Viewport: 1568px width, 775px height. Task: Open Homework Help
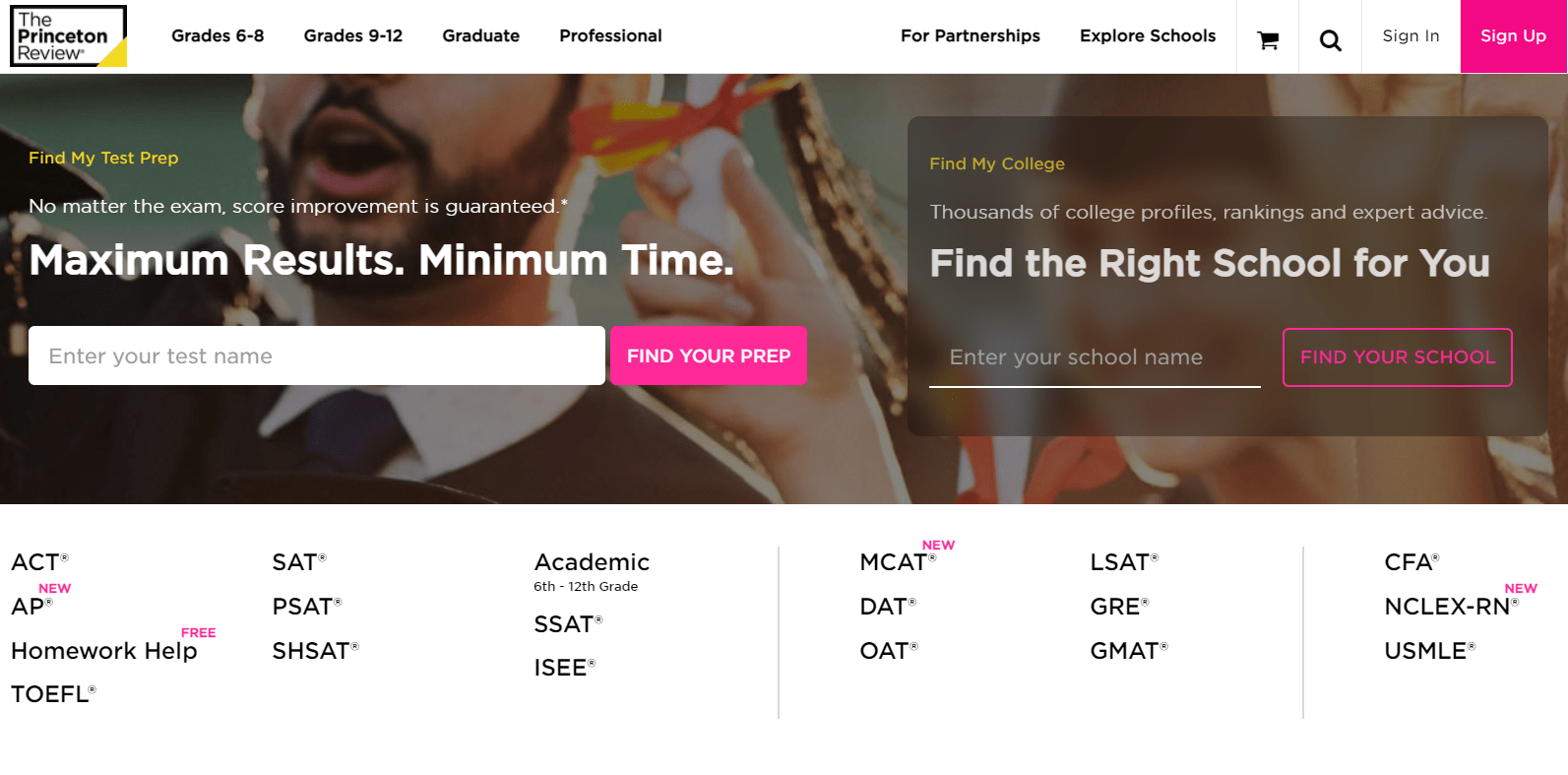point(102,650)
